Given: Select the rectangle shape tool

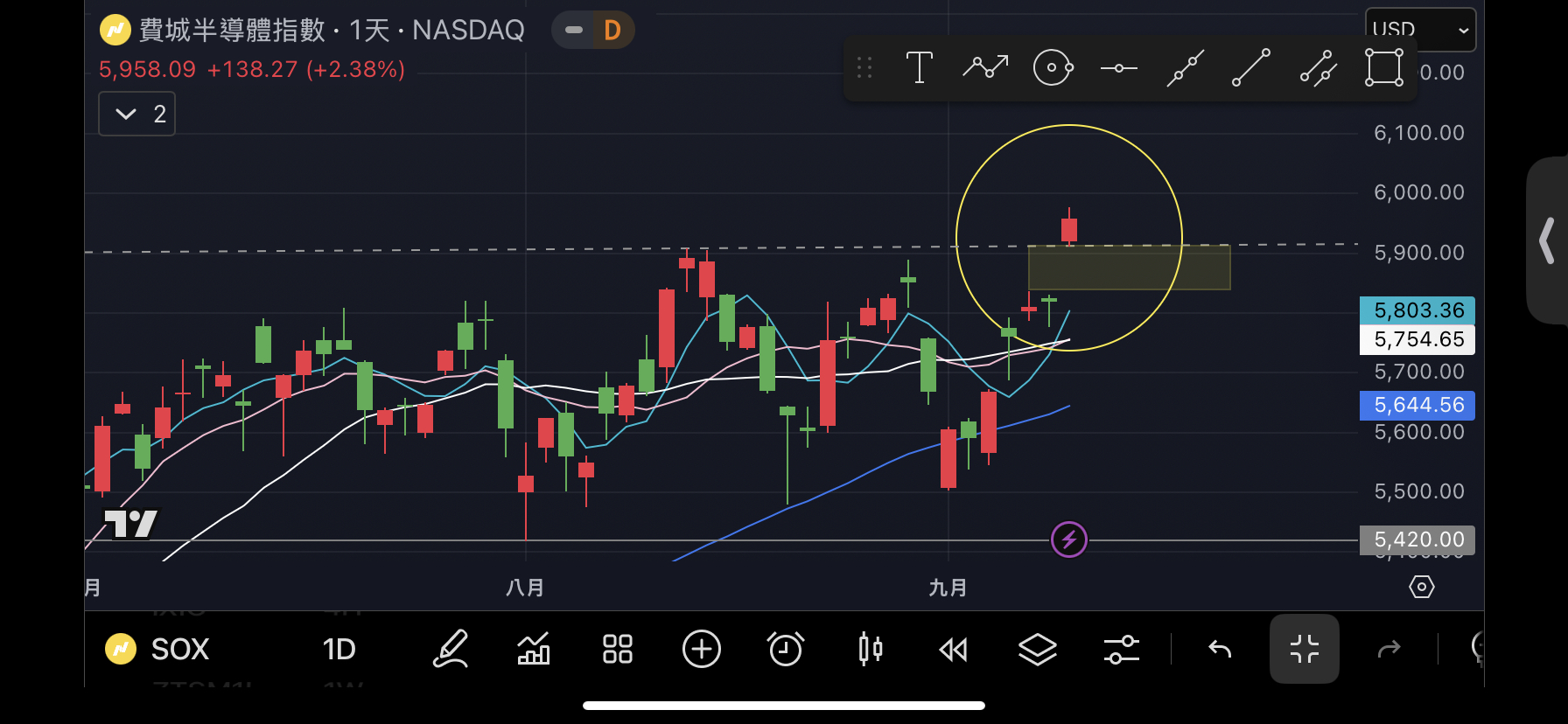Looking at the screenshot, I should coord(1384,67).
